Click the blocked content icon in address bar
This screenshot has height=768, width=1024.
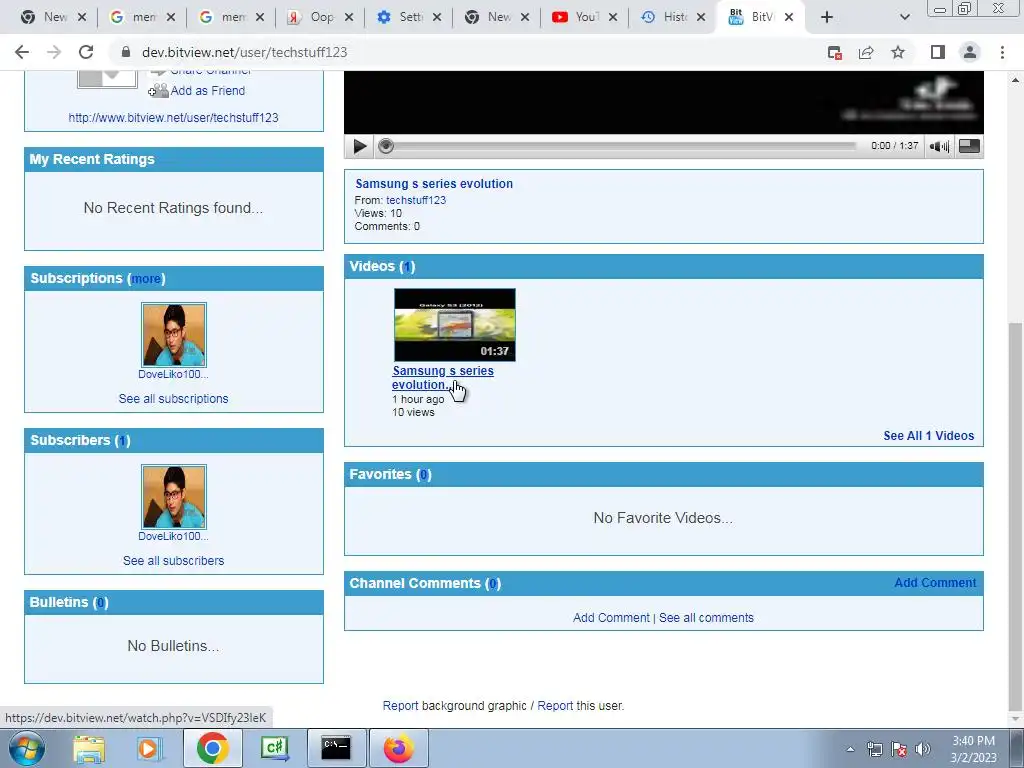pyautogui.click(x=835, y=52)
